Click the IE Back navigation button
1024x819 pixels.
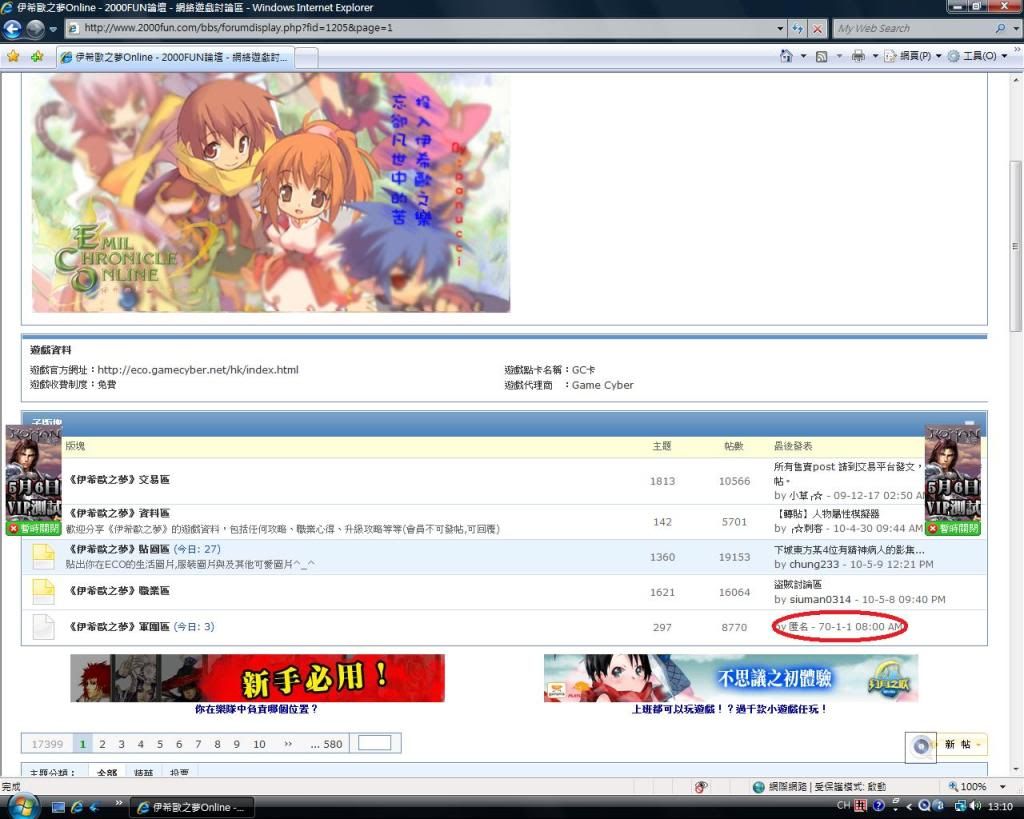pos(13,29)
